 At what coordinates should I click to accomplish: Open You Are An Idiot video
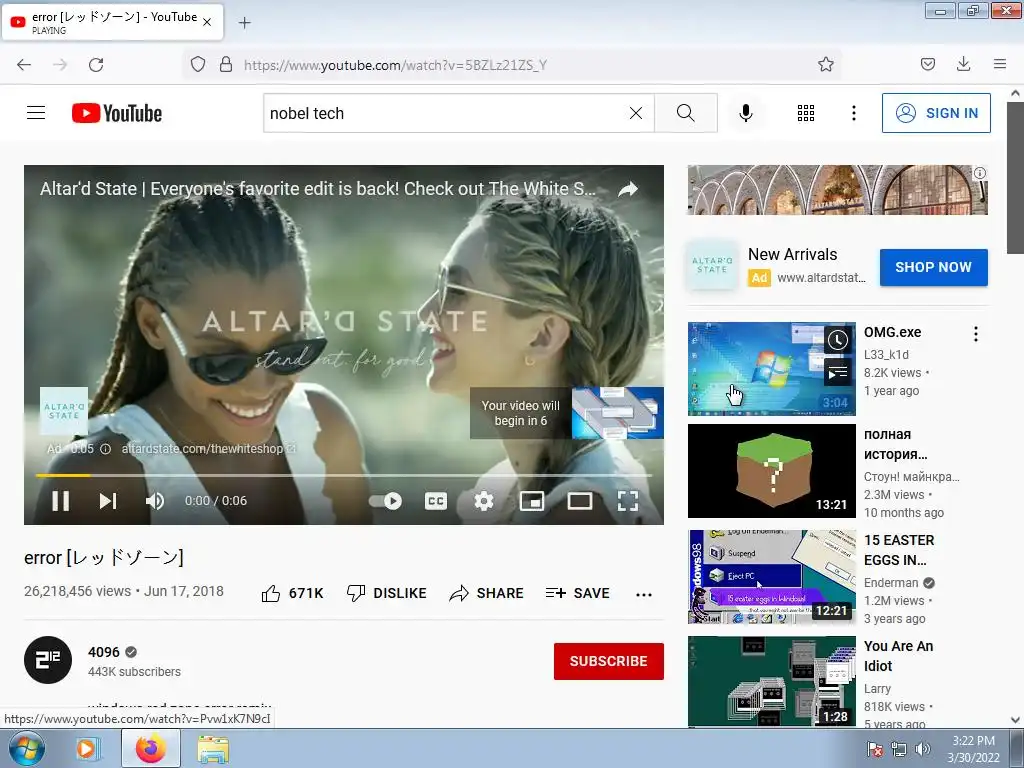coord(771,680)
